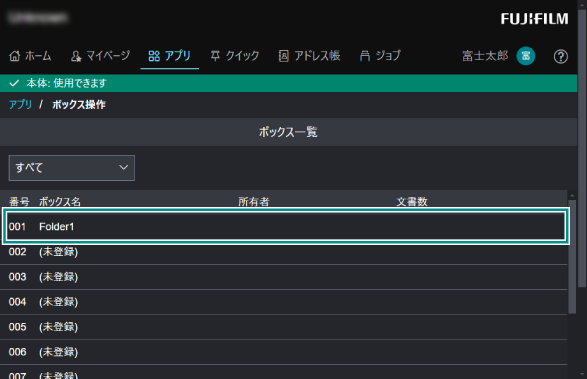Click the アプリ grid icon
This screenshot has width=587, height=379.
click(154, 56)
